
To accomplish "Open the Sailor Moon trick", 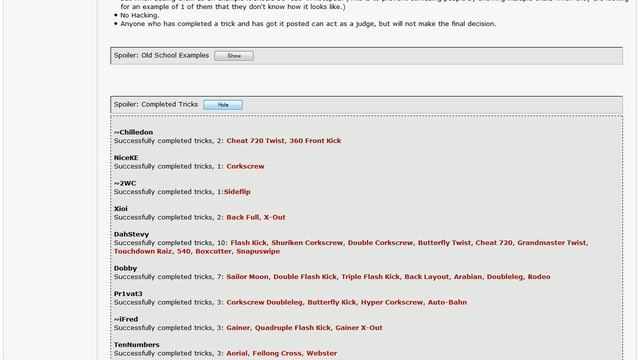I will point(247,277).
